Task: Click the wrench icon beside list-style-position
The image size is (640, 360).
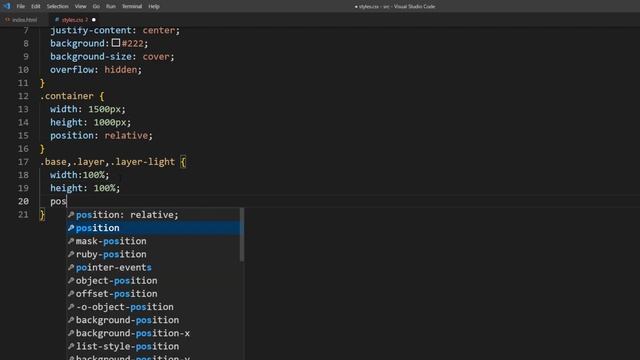Action: tap(71, 346)
